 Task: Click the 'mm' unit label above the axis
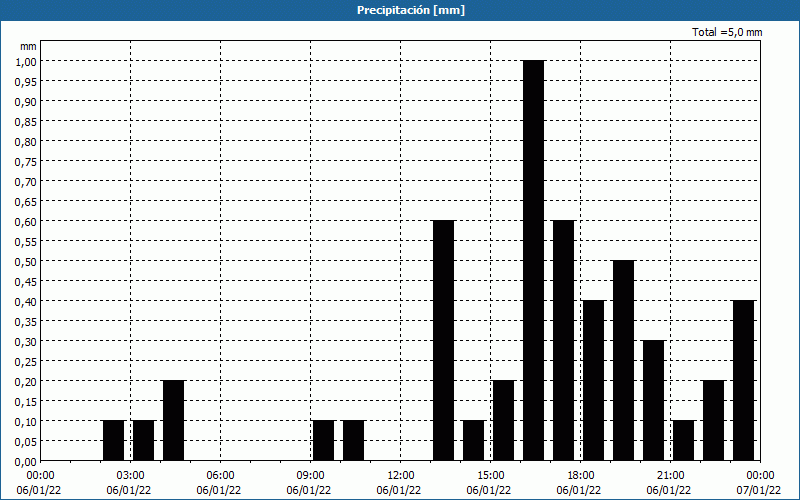click(x=28, y=46)
